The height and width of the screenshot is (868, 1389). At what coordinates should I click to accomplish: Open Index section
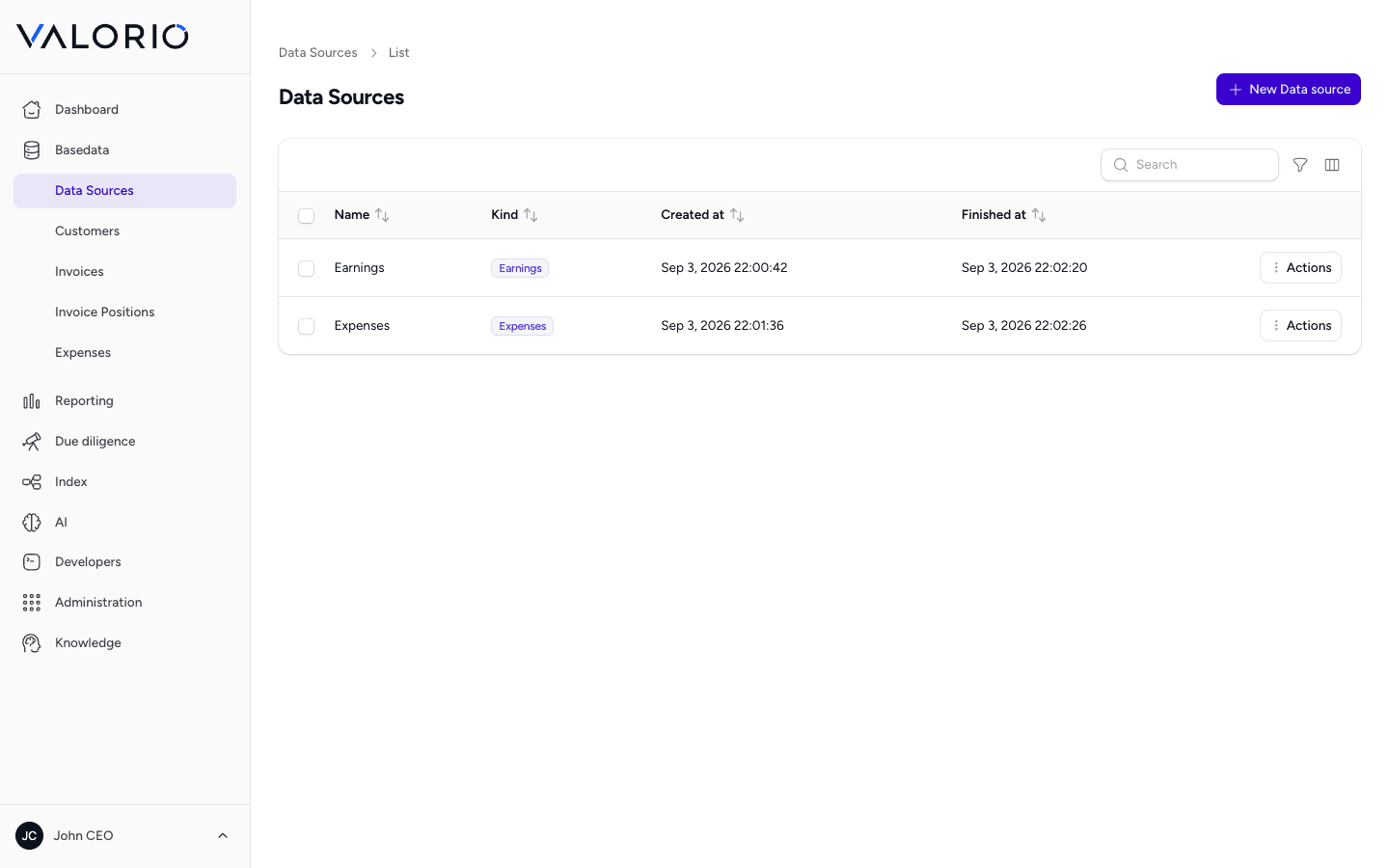(x=125, y=482)
